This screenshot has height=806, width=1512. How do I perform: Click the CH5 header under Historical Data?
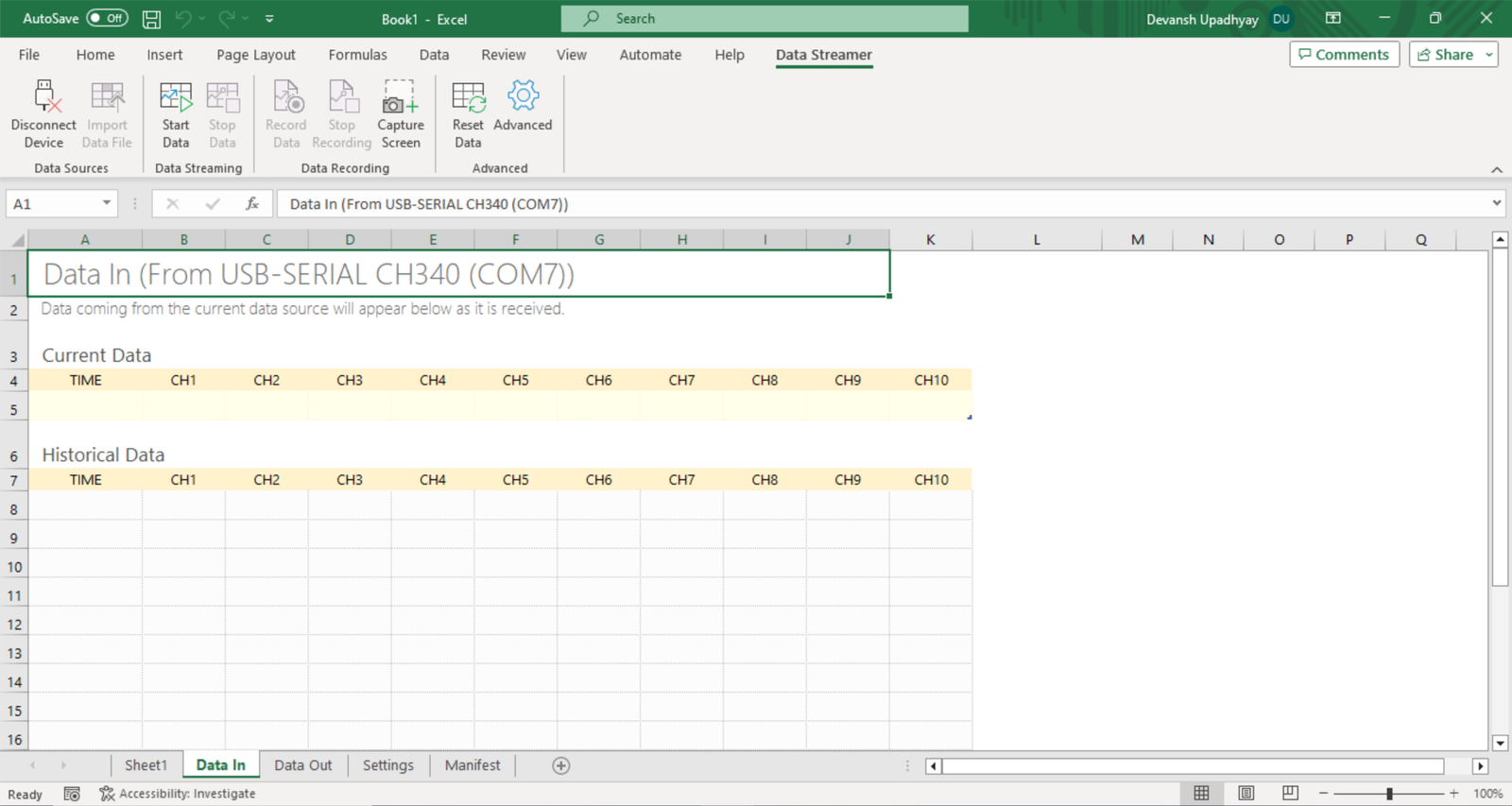pyautogui.click(x=516, y=480)
